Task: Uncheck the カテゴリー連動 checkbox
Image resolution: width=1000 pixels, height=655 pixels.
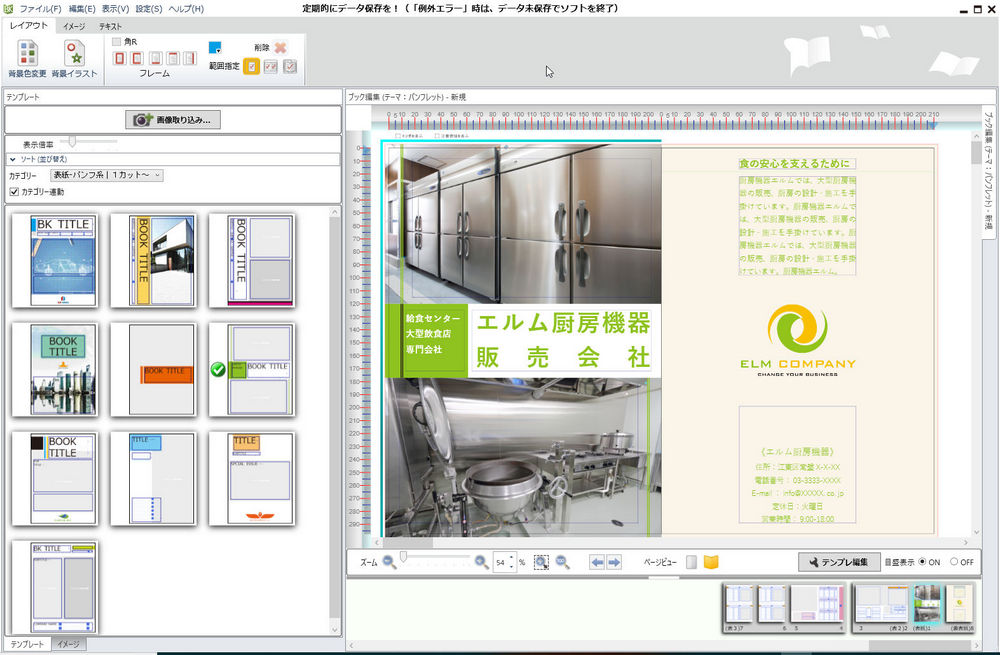Action: point(14,192)
